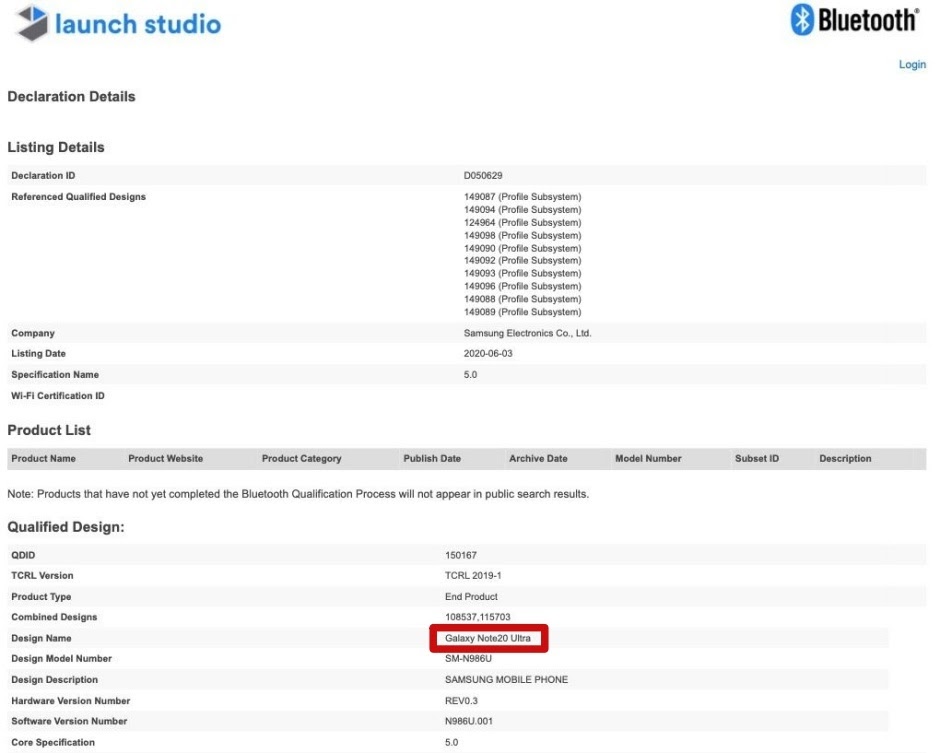Select referenced design 124964 Profile Subsystem

click(515, 222)
